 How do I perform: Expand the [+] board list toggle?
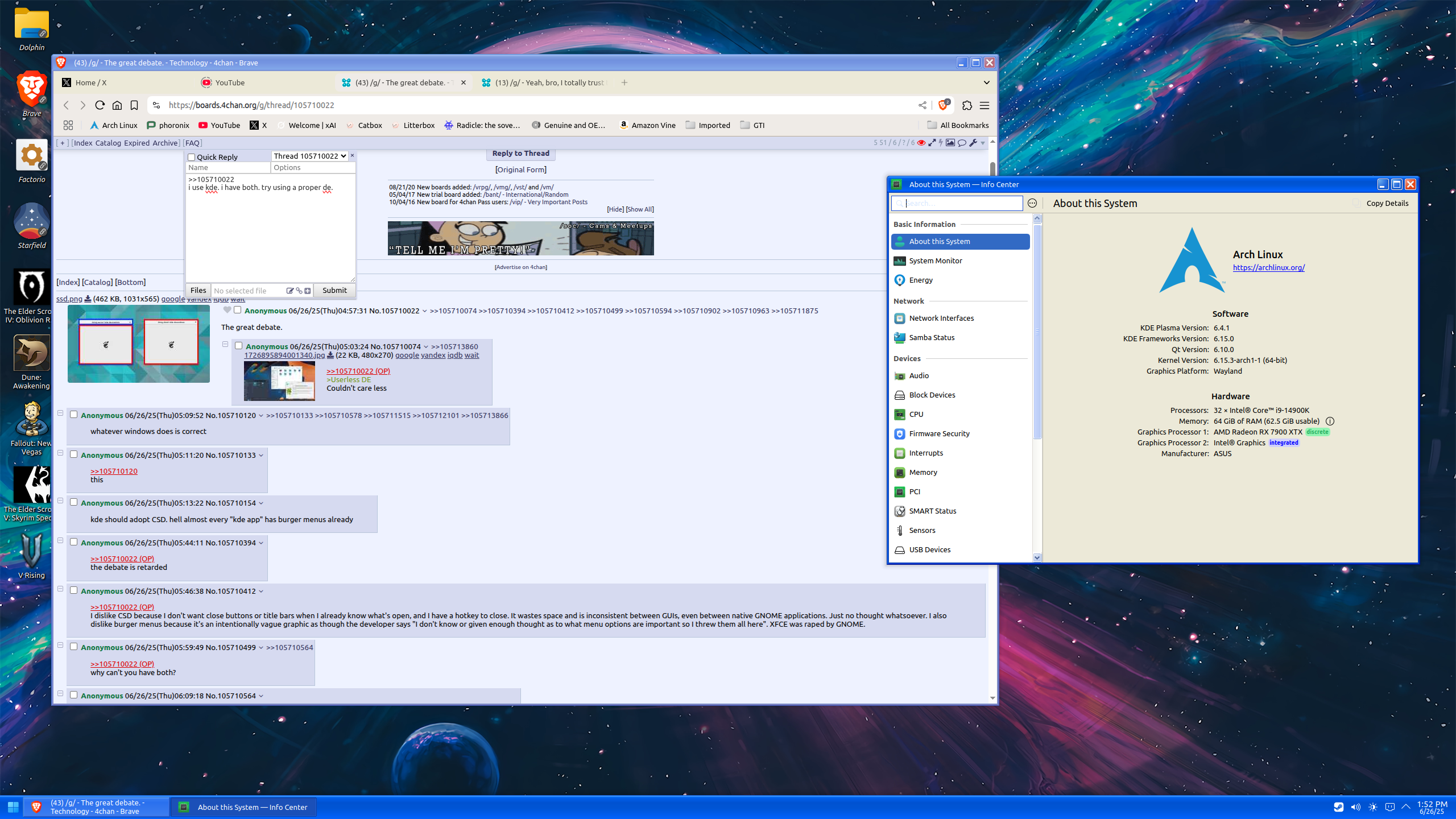tap(63, 143)
